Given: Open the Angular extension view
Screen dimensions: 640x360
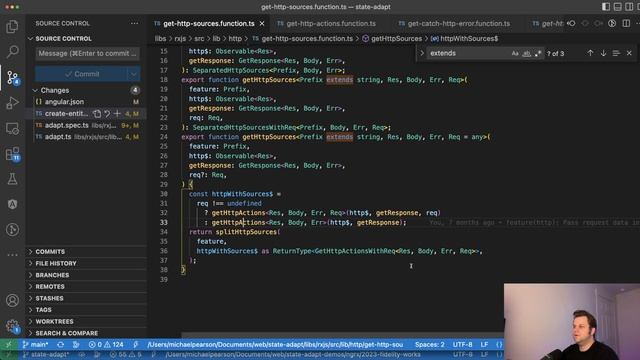Looking at the screenshot, I should [x=12, y=204].
